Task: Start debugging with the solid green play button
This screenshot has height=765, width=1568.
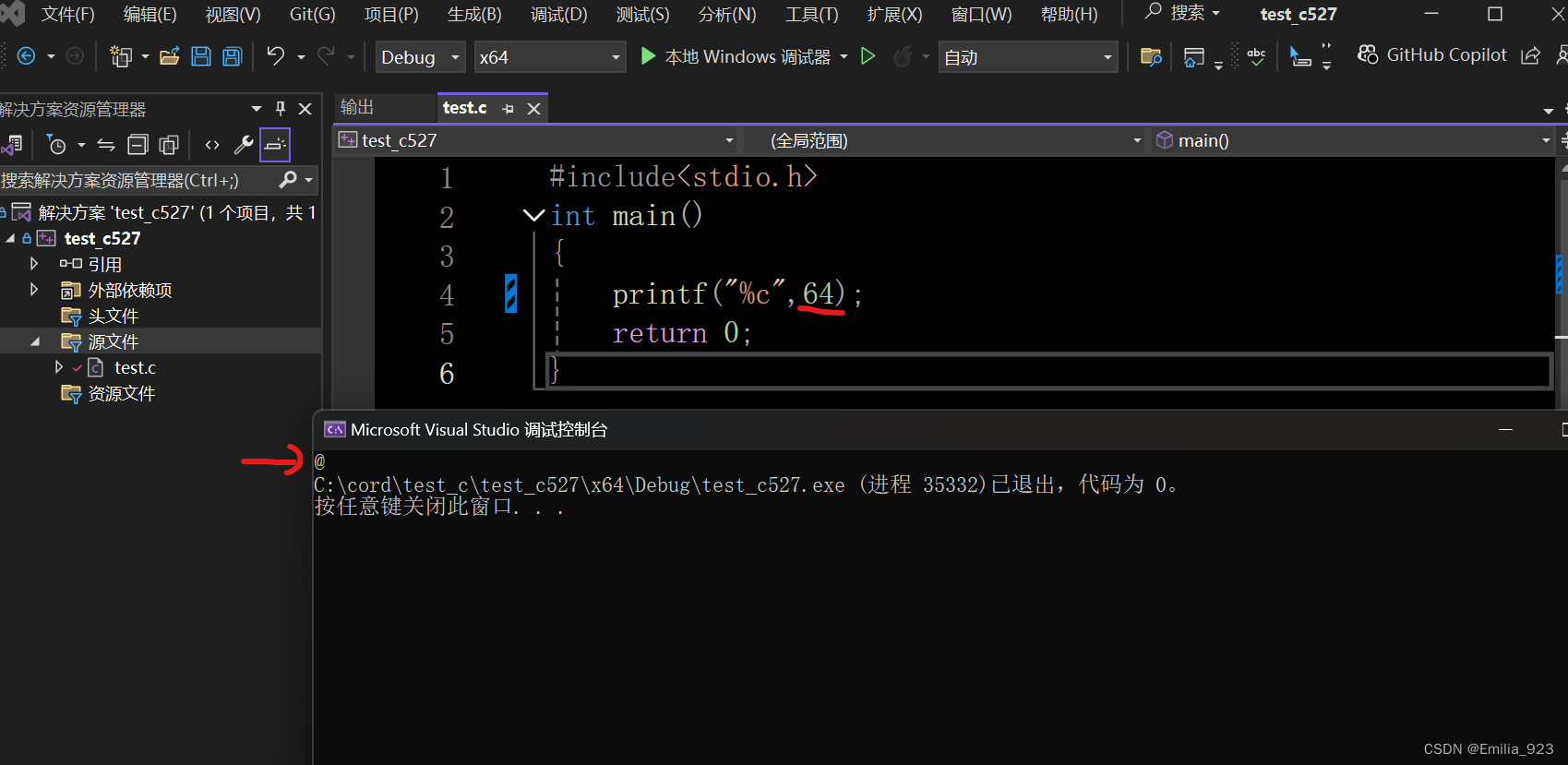Action: click(648, 56)
